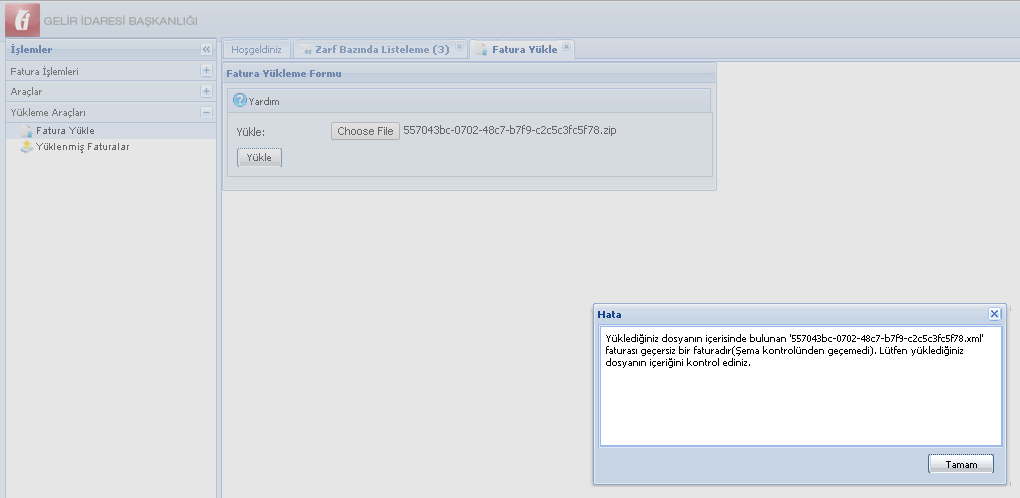Click inside the error message text box
This screenshot has width=1020, height=498.
(x=800, y=400)
